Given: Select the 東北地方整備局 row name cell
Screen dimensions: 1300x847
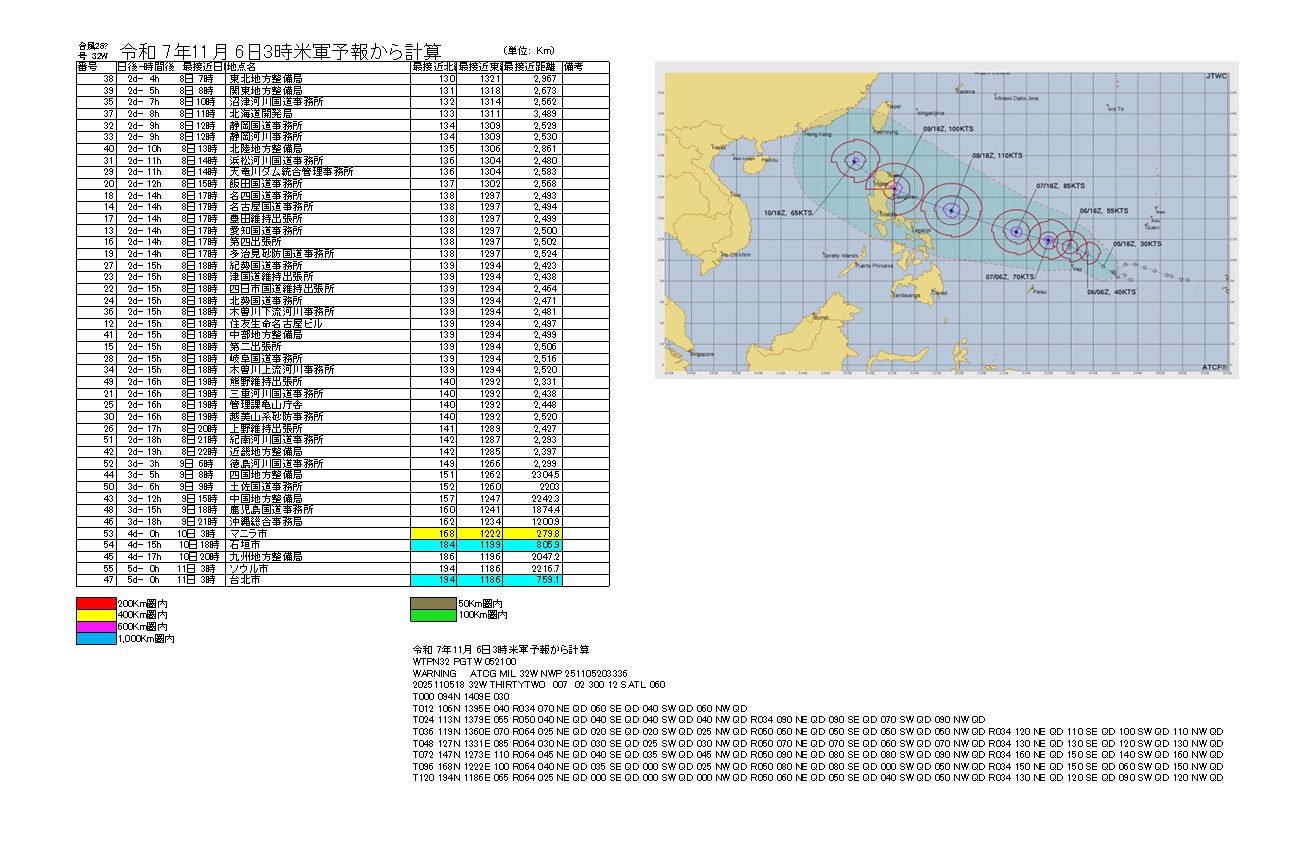Looking at the screenshot, I should pyautogui.click(x=318, y=78).
